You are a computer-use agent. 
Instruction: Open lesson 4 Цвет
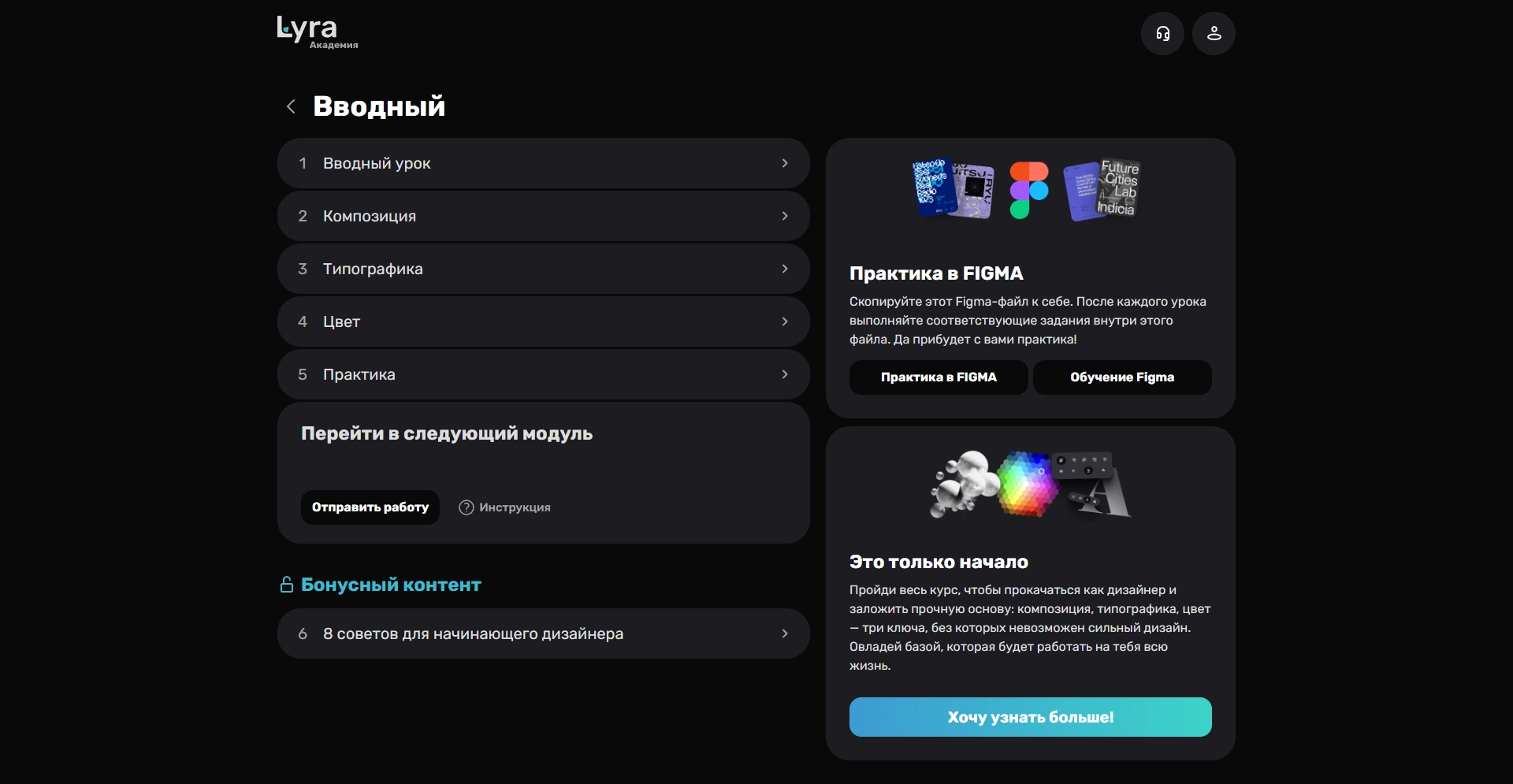pos(544,321)
